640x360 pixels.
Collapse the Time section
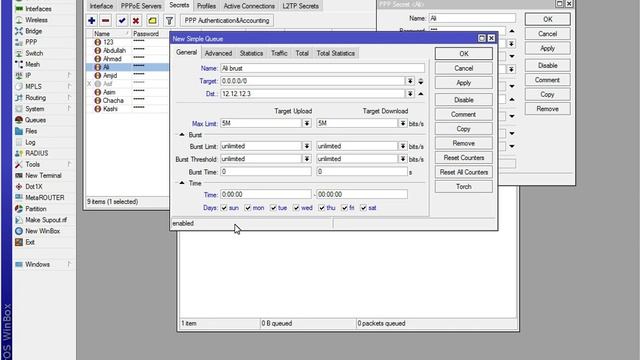[x=182, y=183]
